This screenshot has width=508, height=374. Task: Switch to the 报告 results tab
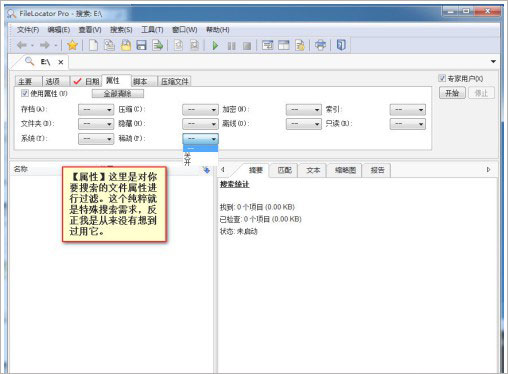tap(377, 170)
